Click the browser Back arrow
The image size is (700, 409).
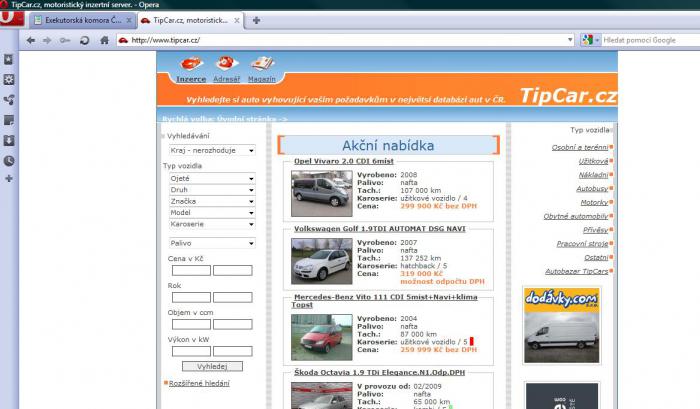31,40
